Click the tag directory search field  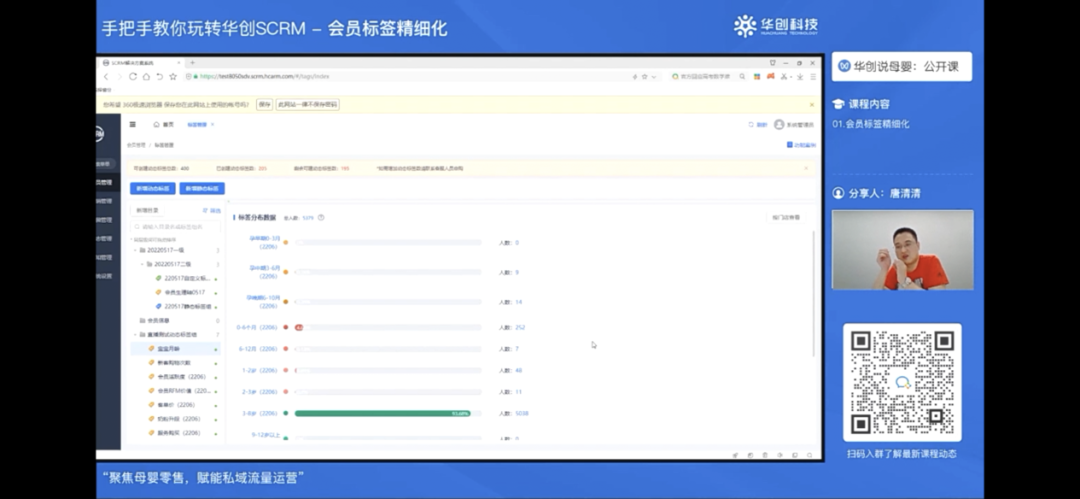pyautogui.click(x=176, y=227)
